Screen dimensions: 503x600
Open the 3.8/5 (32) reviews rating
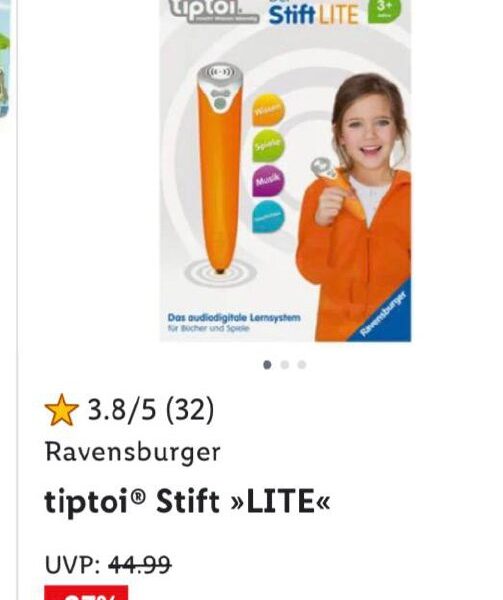coord(151,409)
